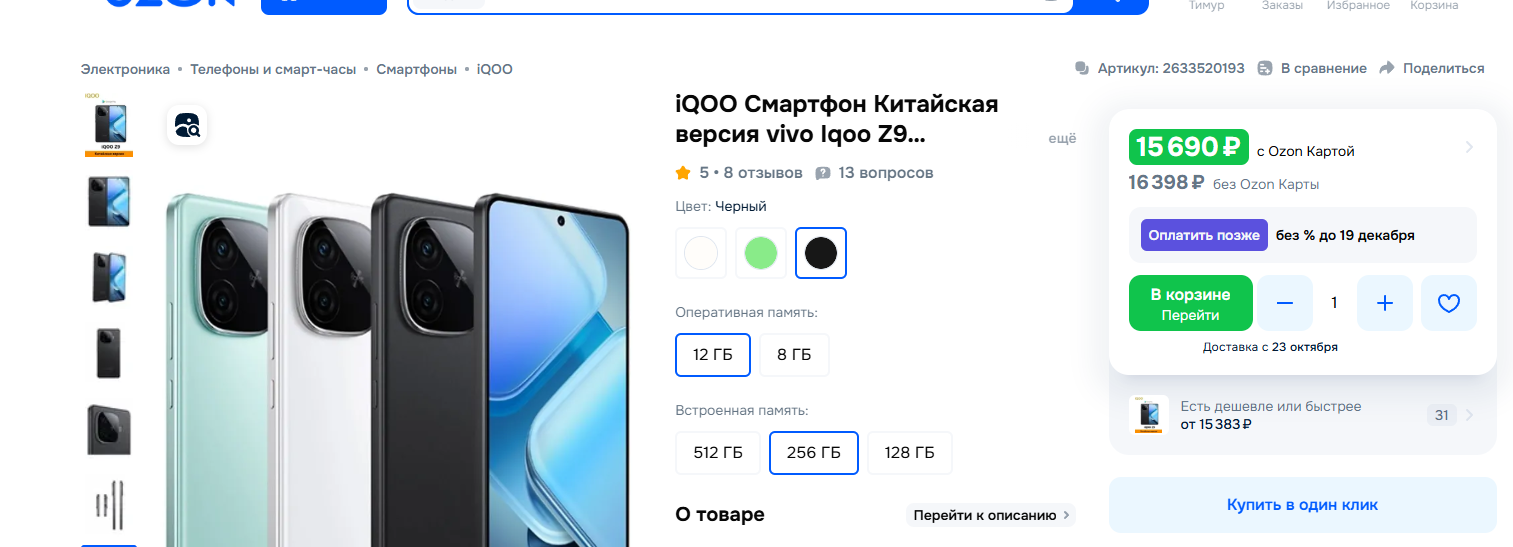Image resolution: width=1513 pixels, height=547 pixels.
Task: Open 13 вопросов chat icon
Action: (x=823, y=173)
